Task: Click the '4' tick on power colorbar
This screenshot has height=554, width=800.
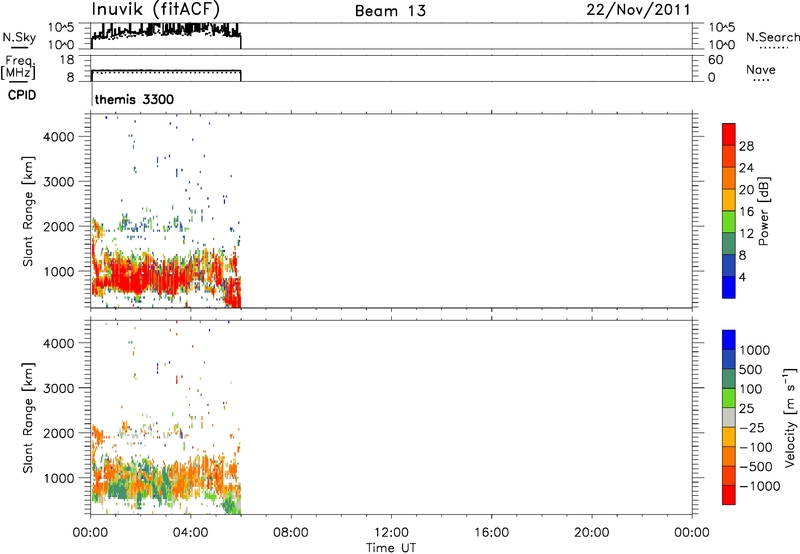Action: [743, 277]
